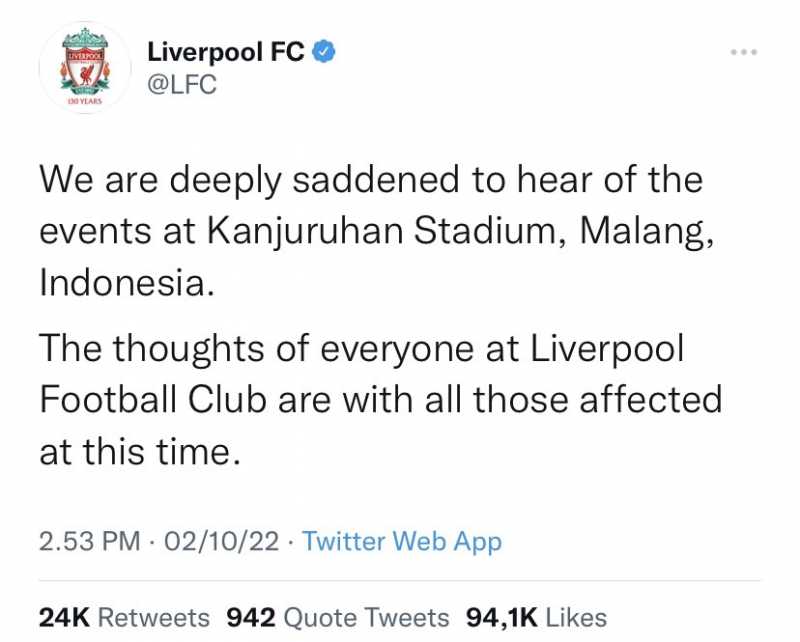Click the 2.53 PM timestamp
This screenshot has height=642, width=800.
pyautogui.click(x=89, y=541)
